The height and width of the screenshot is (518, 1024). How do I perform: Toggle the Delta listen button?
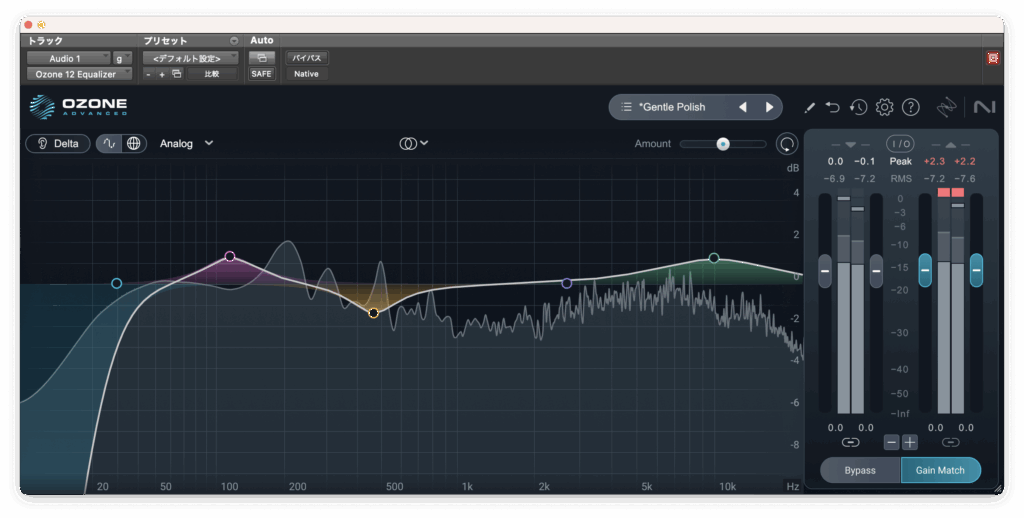pos(58,143)
